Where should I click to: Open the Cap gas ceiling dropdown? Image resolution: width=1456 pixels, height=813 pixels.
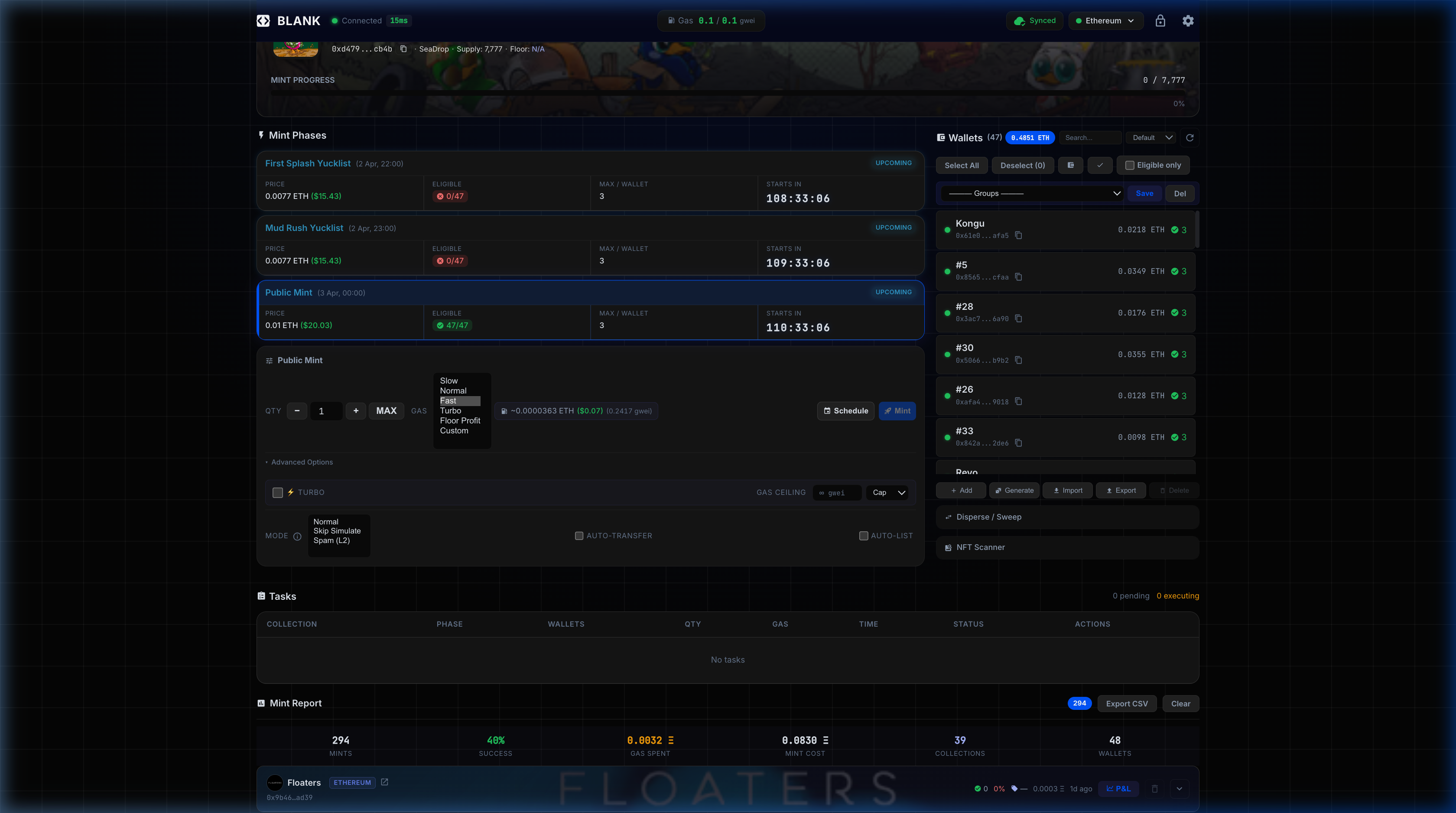click(x=887, y=492)
